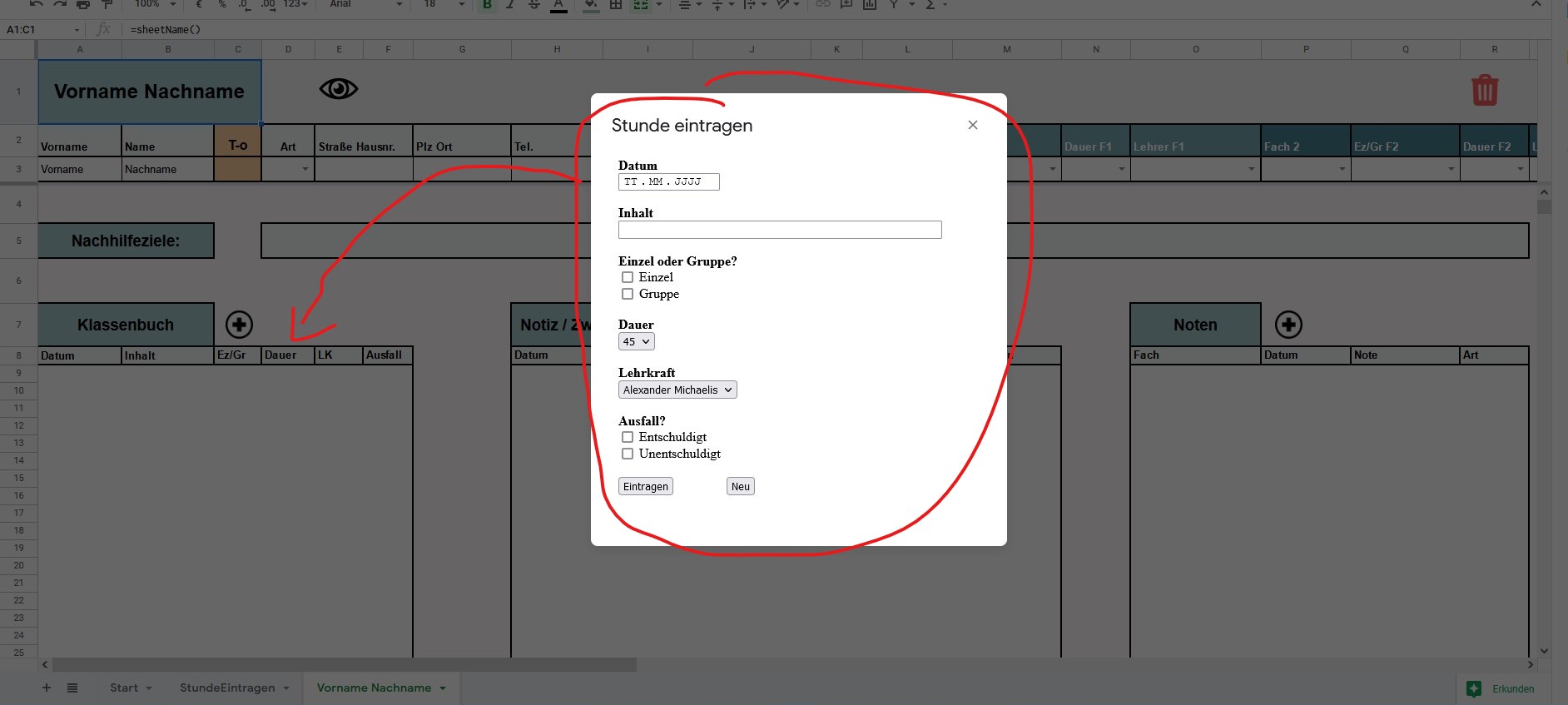Click the functions sigma icon
The height and width of the screenshot is (705, 1568).
[930, 4]
